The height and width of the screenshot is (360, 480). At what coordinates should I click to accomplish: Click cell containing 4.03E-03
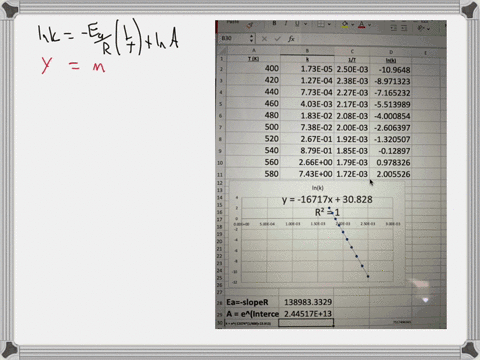tap(307, 104)
